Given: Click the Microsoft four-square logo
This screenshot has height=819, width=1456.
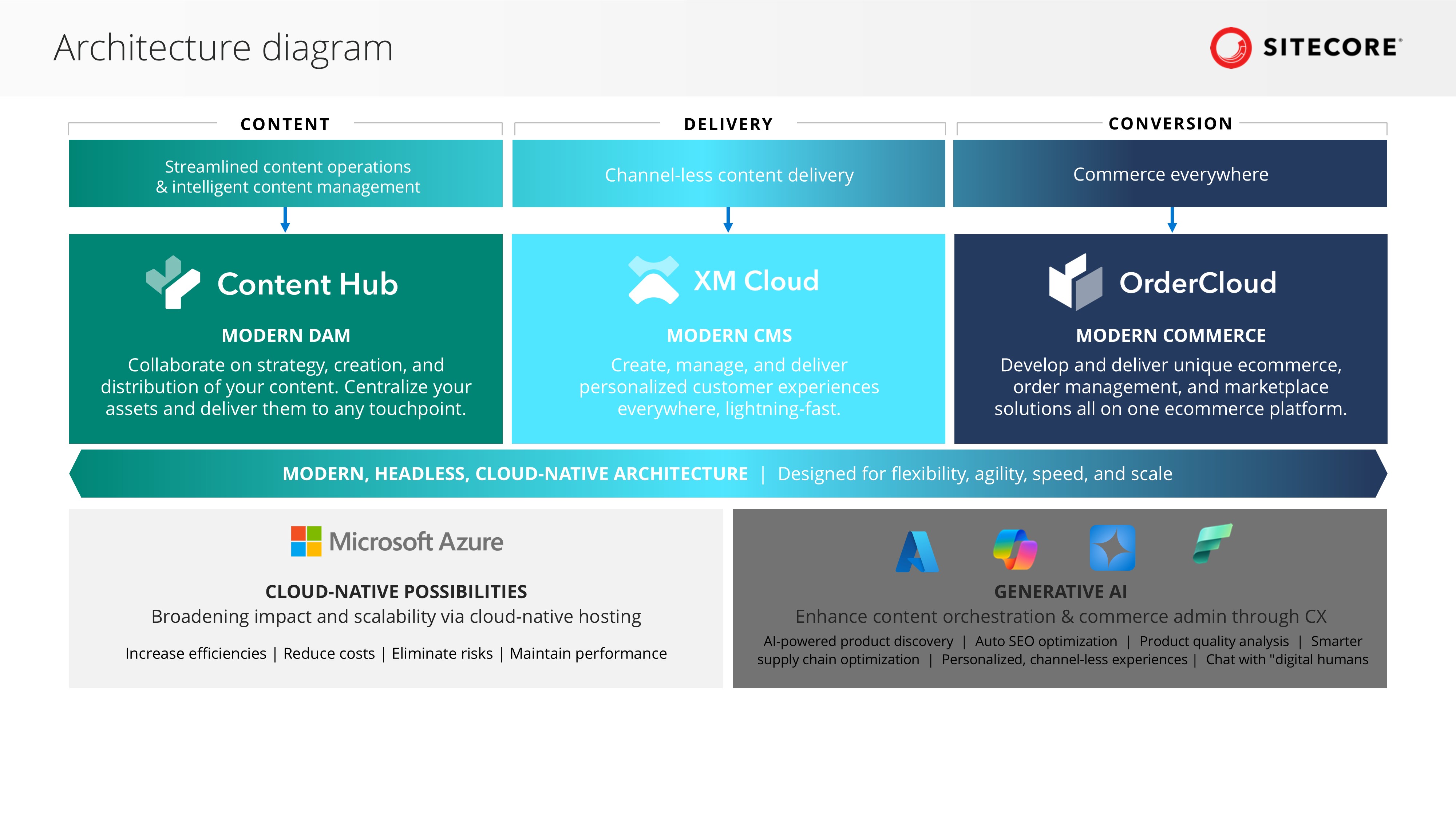Looking at the screenshot, I should [306, 541].
